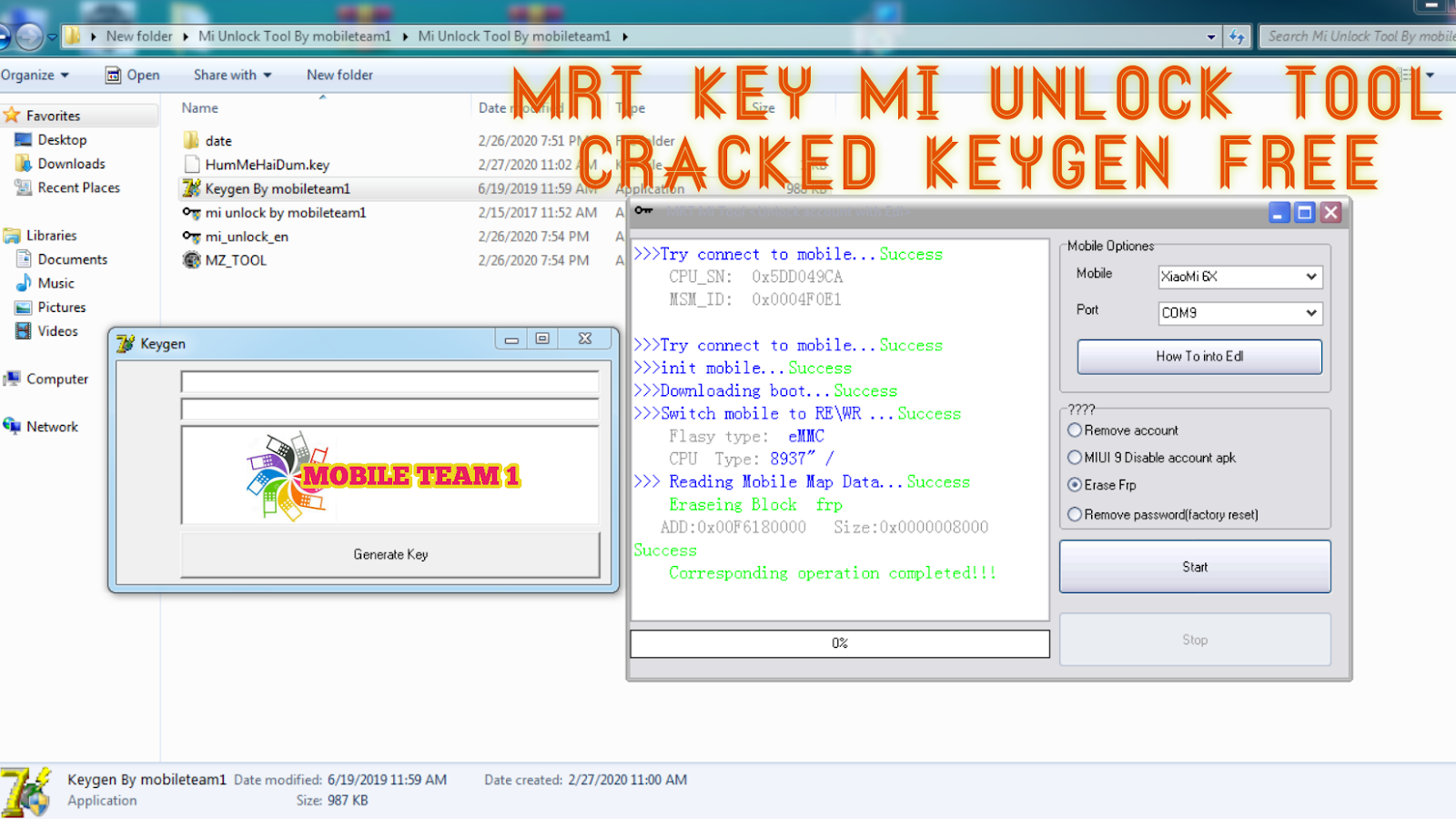Click the New folder breadcrumb

[138, 36]
